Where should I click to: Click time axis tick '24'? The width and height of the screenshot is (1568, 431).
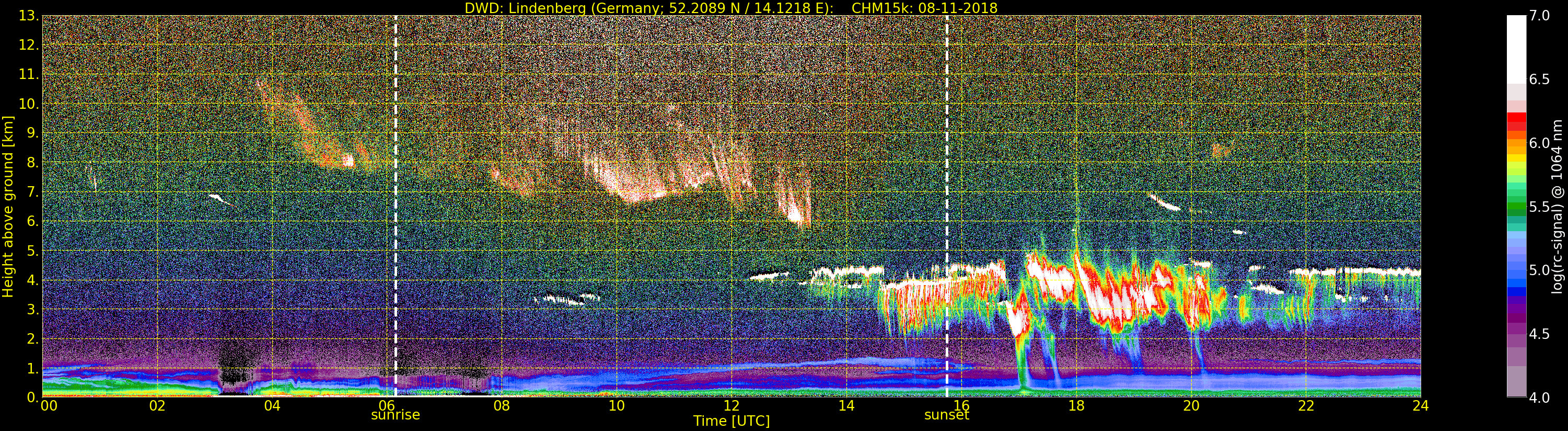tap(1421, 405)
